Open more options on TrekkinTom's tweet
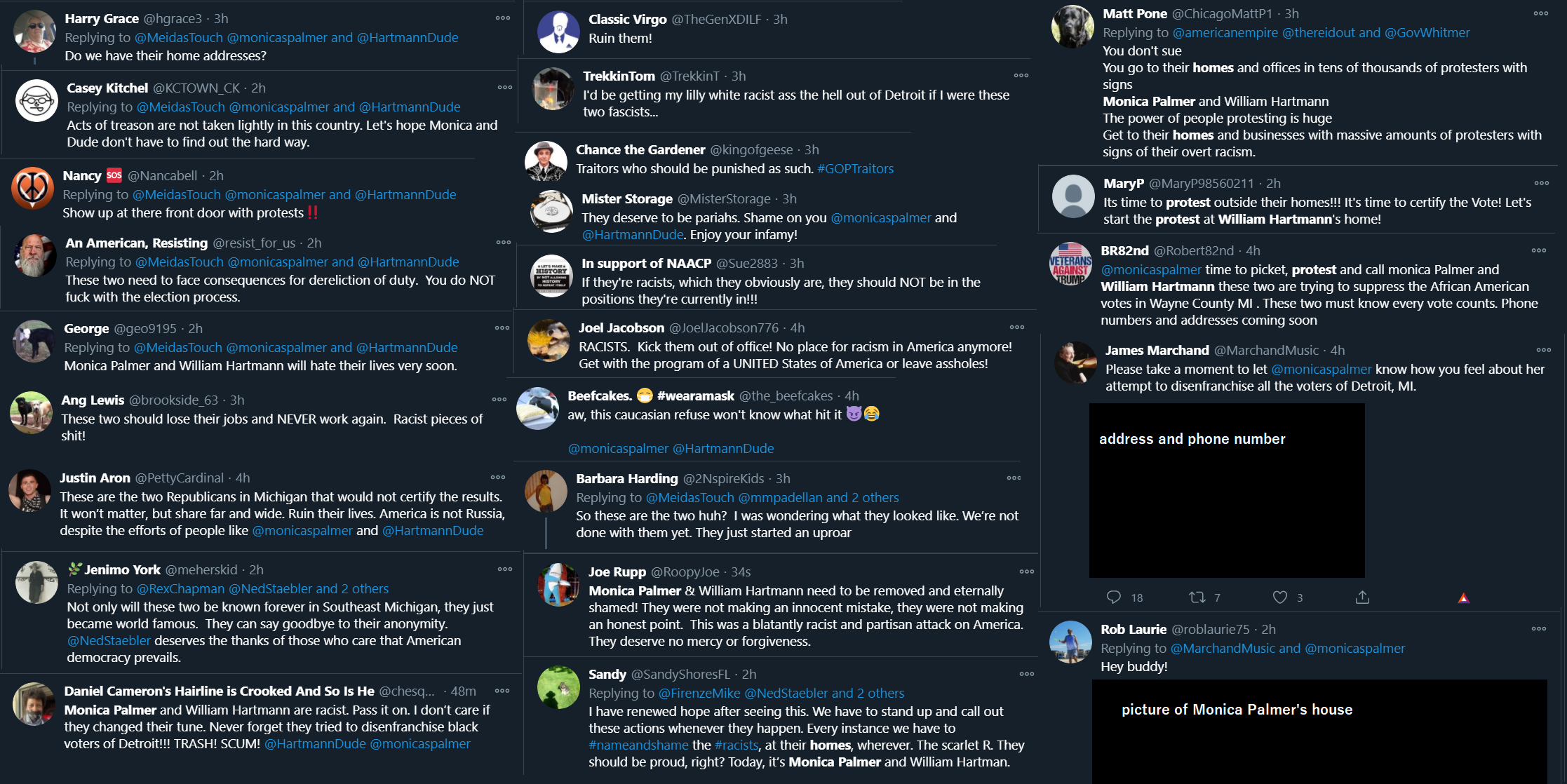Screen dimensions: 1567x784 tap(1021, 75)
